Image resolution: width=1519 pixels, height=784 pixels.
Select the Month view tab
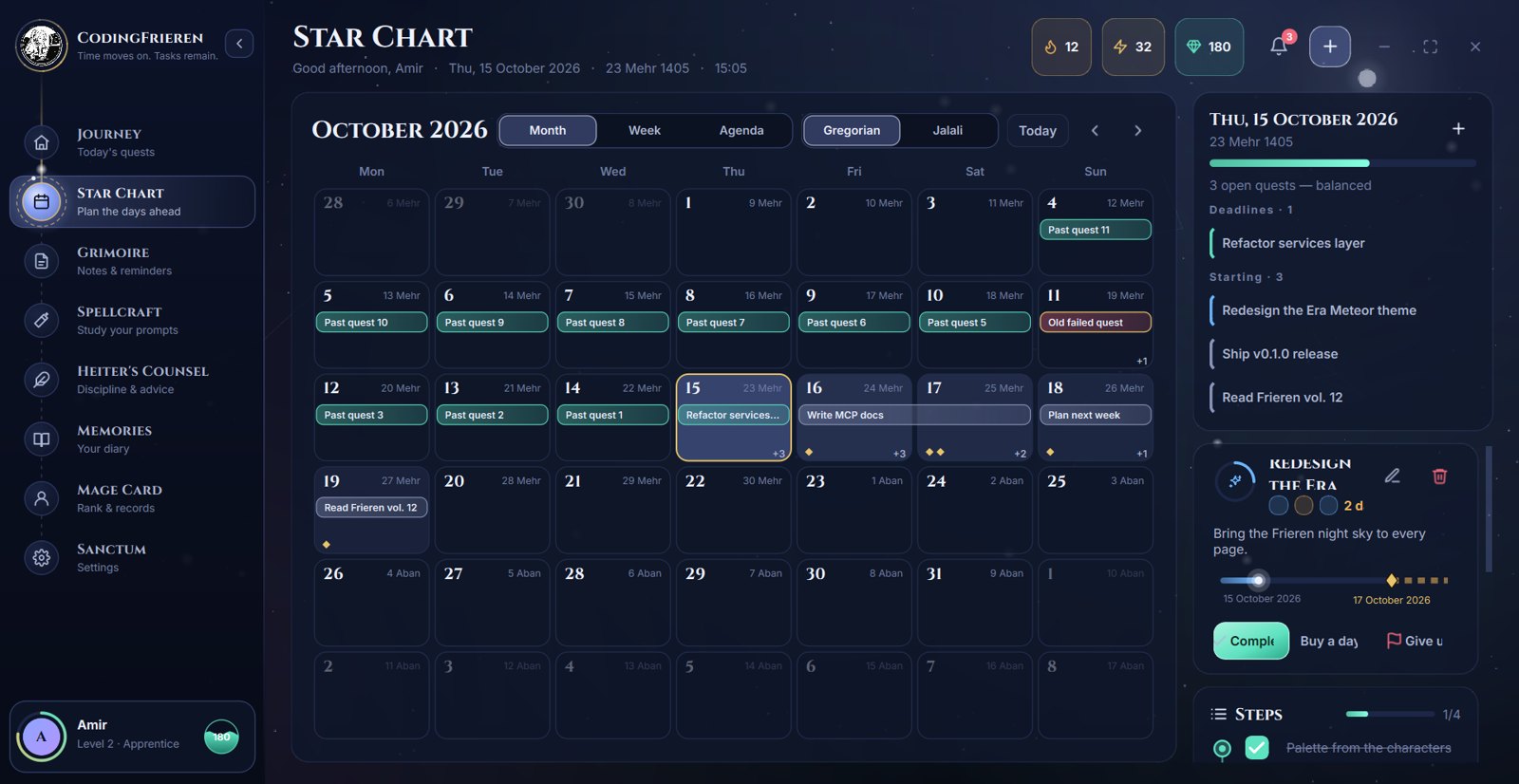(x=548, y=130)
